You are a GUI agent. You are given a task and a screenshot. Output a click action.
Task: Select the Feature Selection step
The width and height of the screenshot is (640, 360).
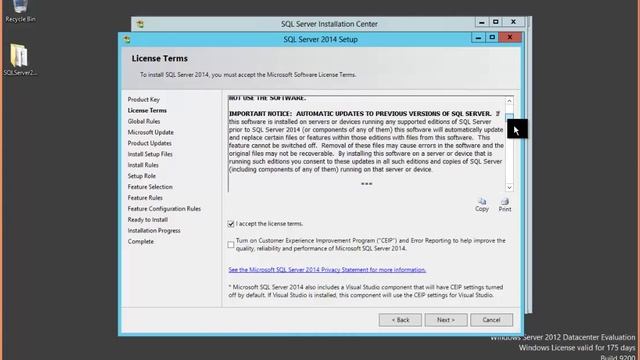click(x=150, y=187)
